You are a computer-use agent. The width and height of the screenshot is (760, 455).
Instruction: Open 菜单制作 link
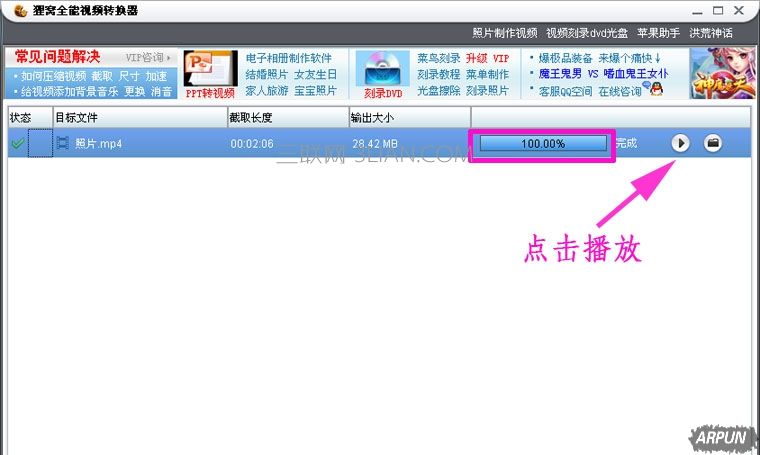pyautogui.click(x=488, y=75)
